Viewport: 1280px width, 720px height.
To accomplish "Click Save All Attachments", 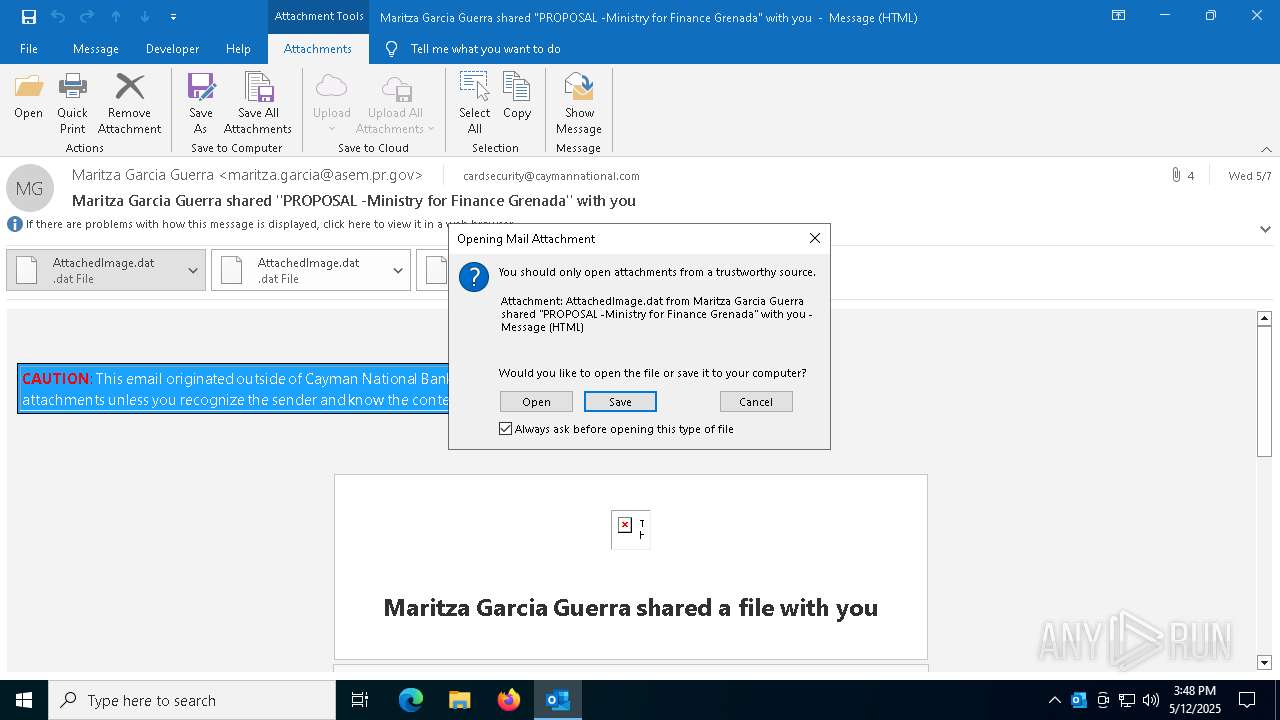I will (258, 104).
